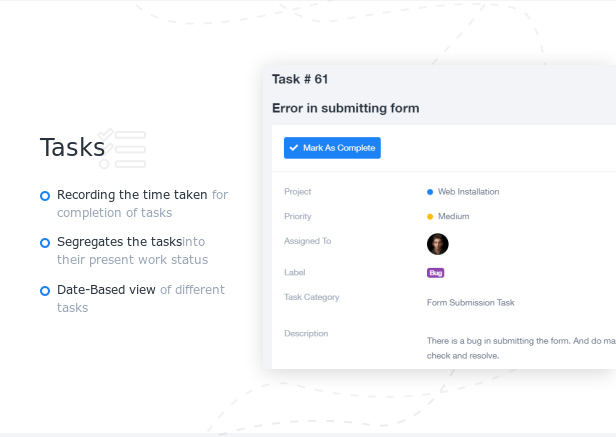Click the tasks checklist icon beside the Tasks heading
This screenshot has width=616, height=437.
[x=122, y=149]
